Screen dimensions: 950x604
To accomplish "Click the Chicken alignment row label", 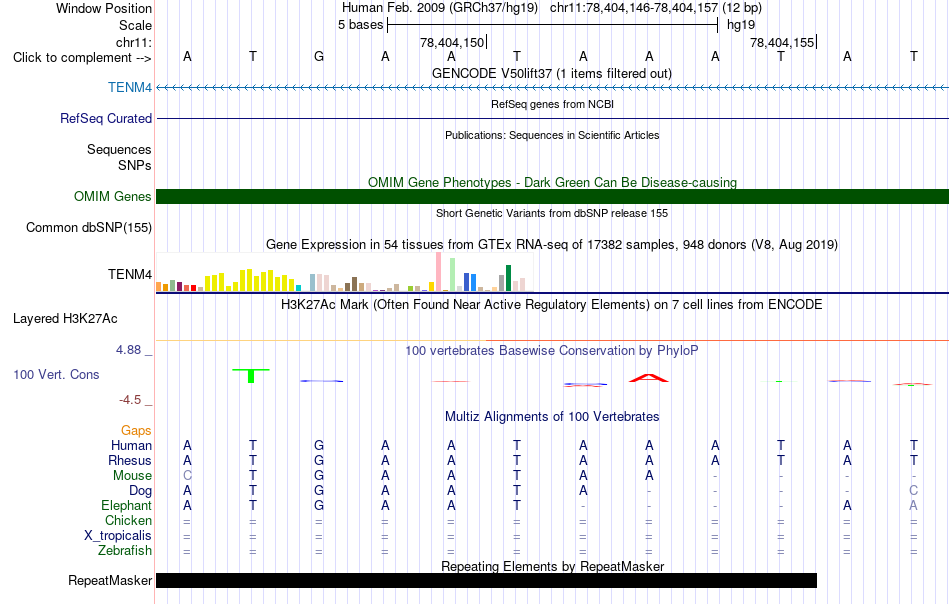I will (128, 520).
